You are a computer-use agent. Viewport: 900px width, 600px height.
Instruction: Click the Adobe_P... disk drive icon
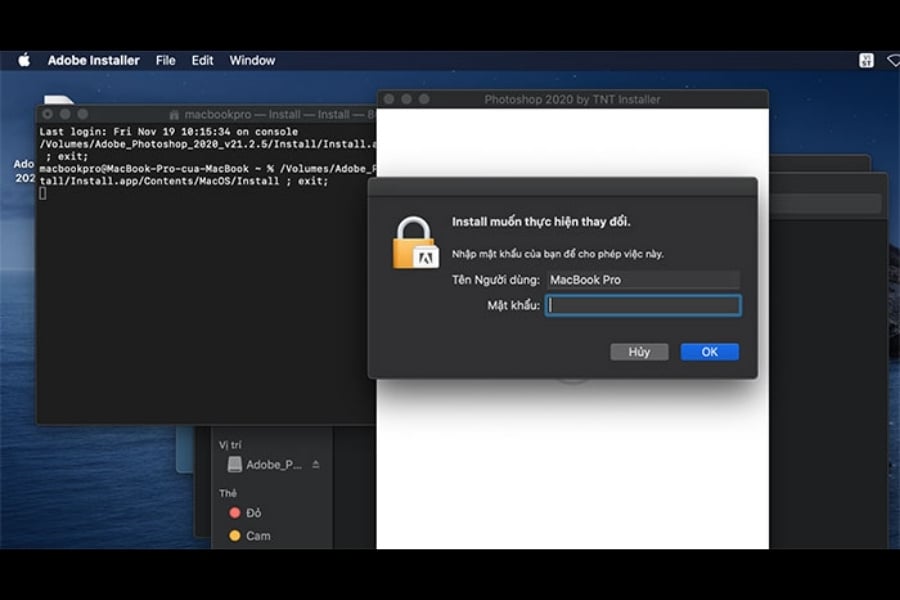click(234, 465)
